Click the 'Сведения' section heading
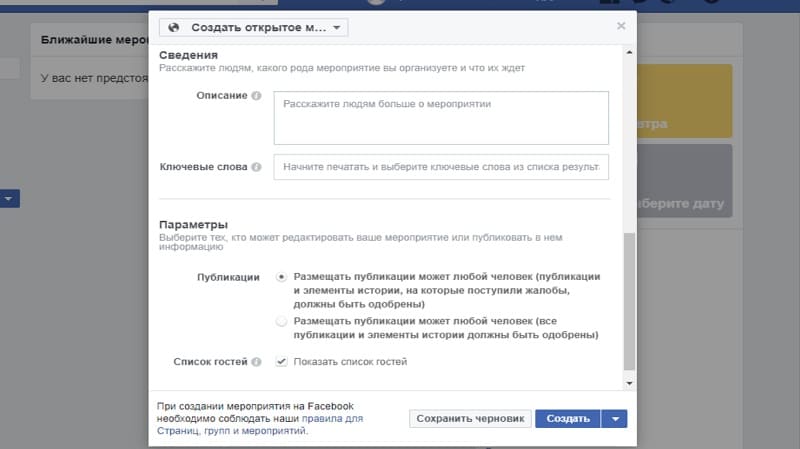Screen dimensions: 800x449 pos(188,55)
